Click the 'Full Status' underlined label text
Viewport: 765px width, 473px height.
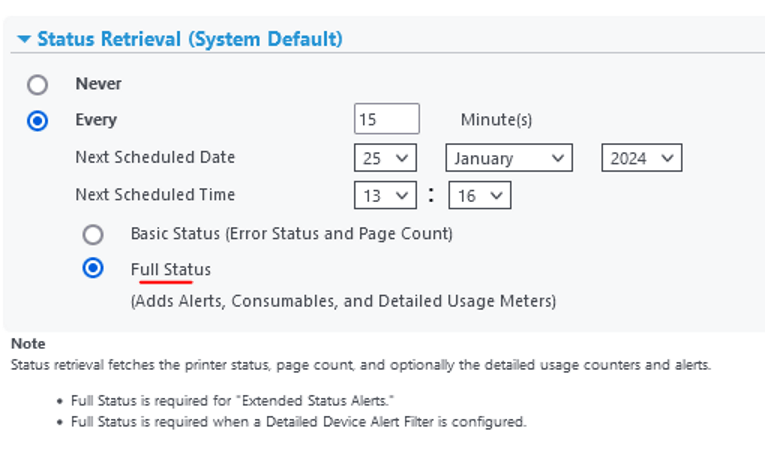(x=170, y=270)
